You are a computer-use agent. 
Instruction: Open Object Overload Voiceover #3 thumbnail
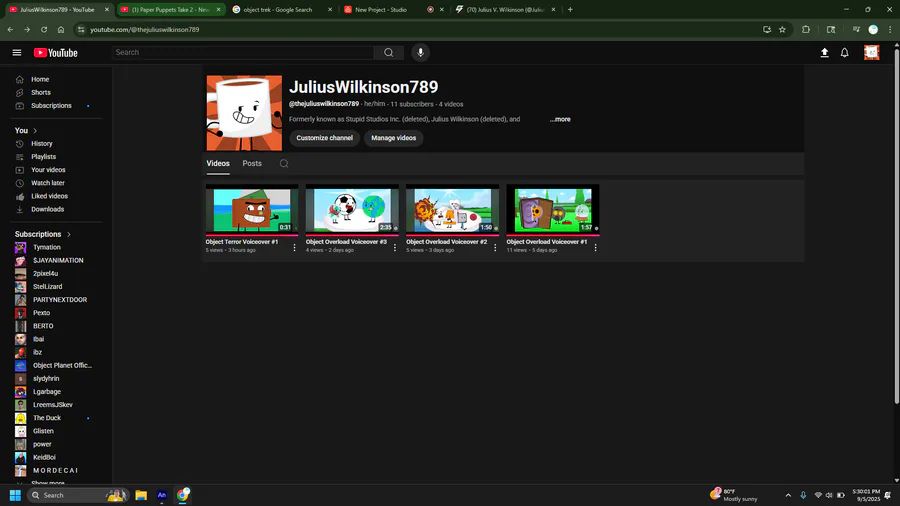(x=352, y=209)
